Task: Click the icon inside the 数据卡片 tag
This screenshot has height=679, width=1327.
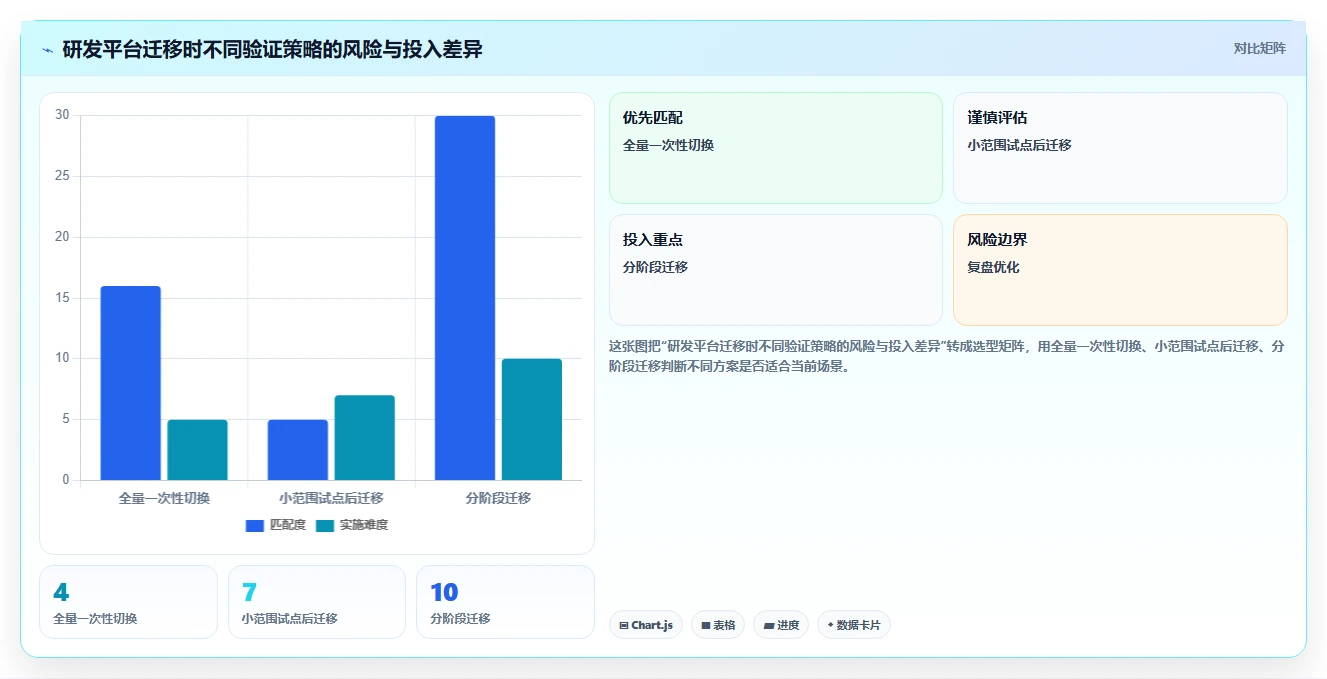Action: [830, 625]
